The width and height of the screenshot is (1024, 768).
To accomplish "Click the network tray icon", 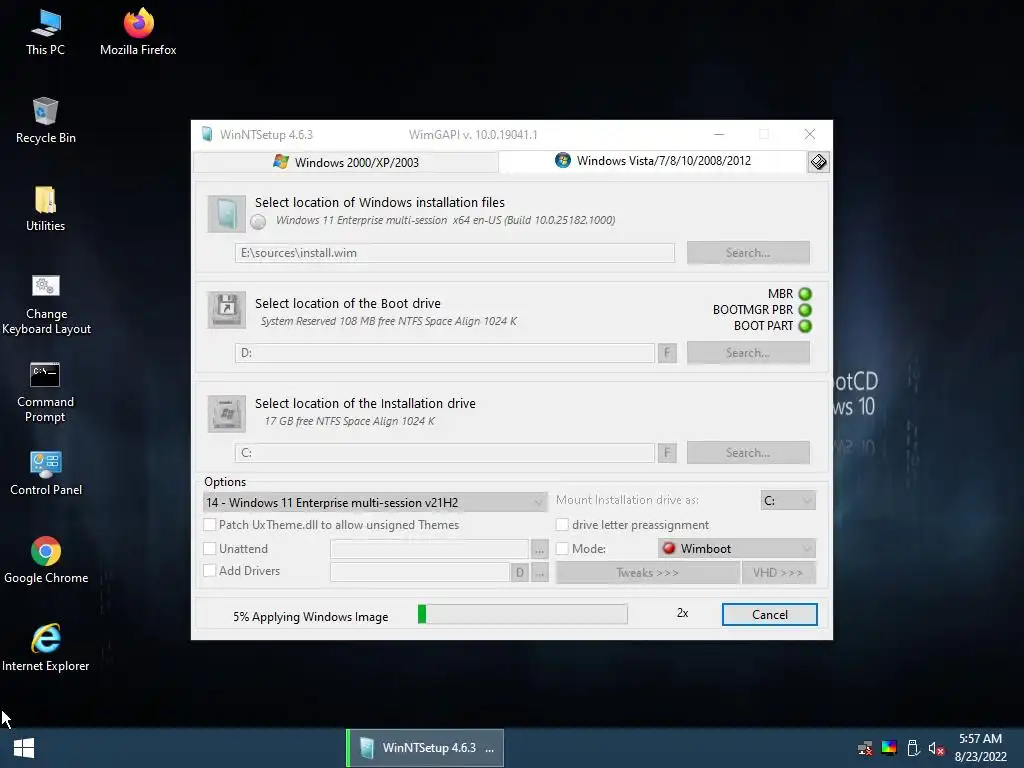I will (865, 748).
